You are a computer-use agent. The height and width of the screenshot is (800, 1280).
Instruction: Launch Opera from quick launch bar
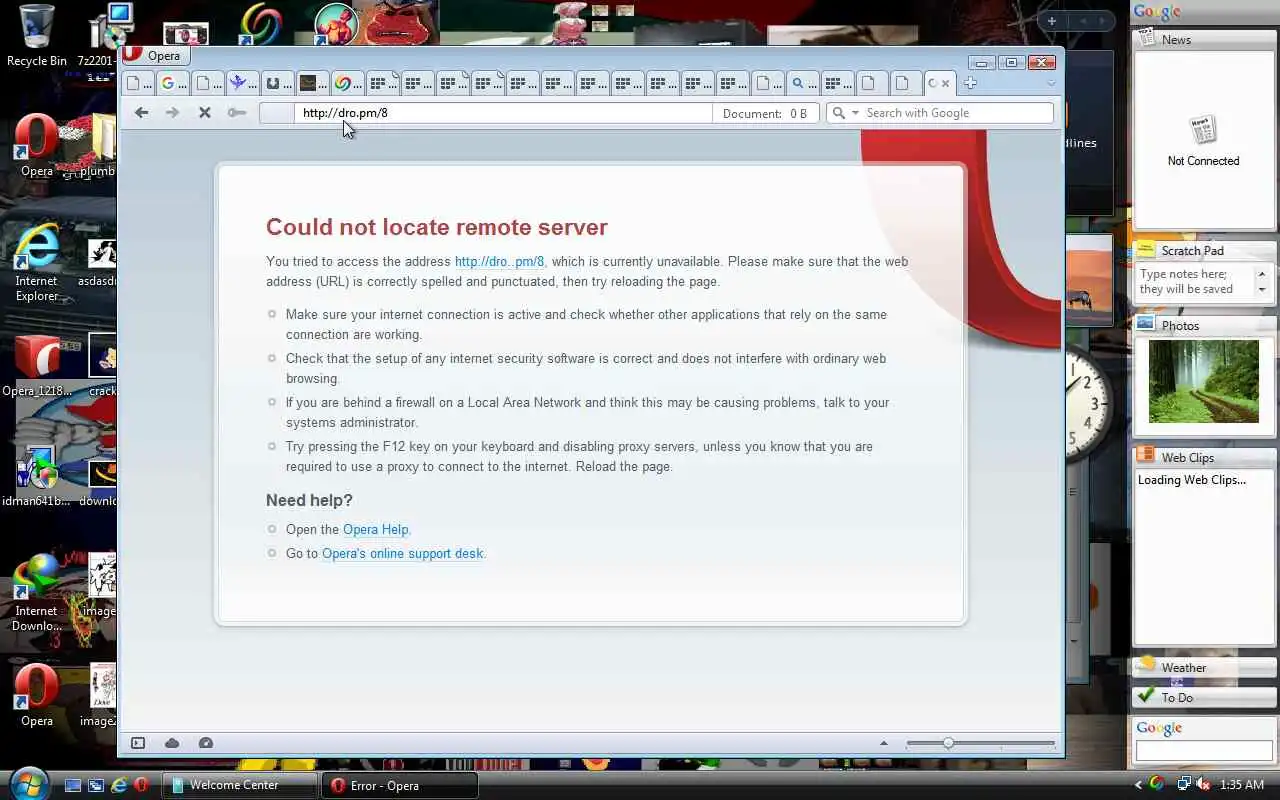pyautogui.click(x=142, y=786)
